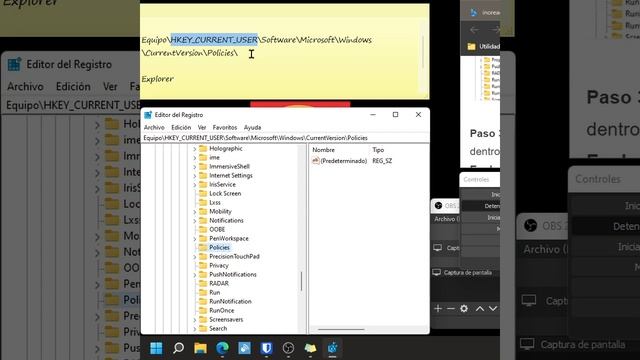Viewport: 640px width, 360px height.
Task: Open File Explorer from the taskbar
Action: 200,348
